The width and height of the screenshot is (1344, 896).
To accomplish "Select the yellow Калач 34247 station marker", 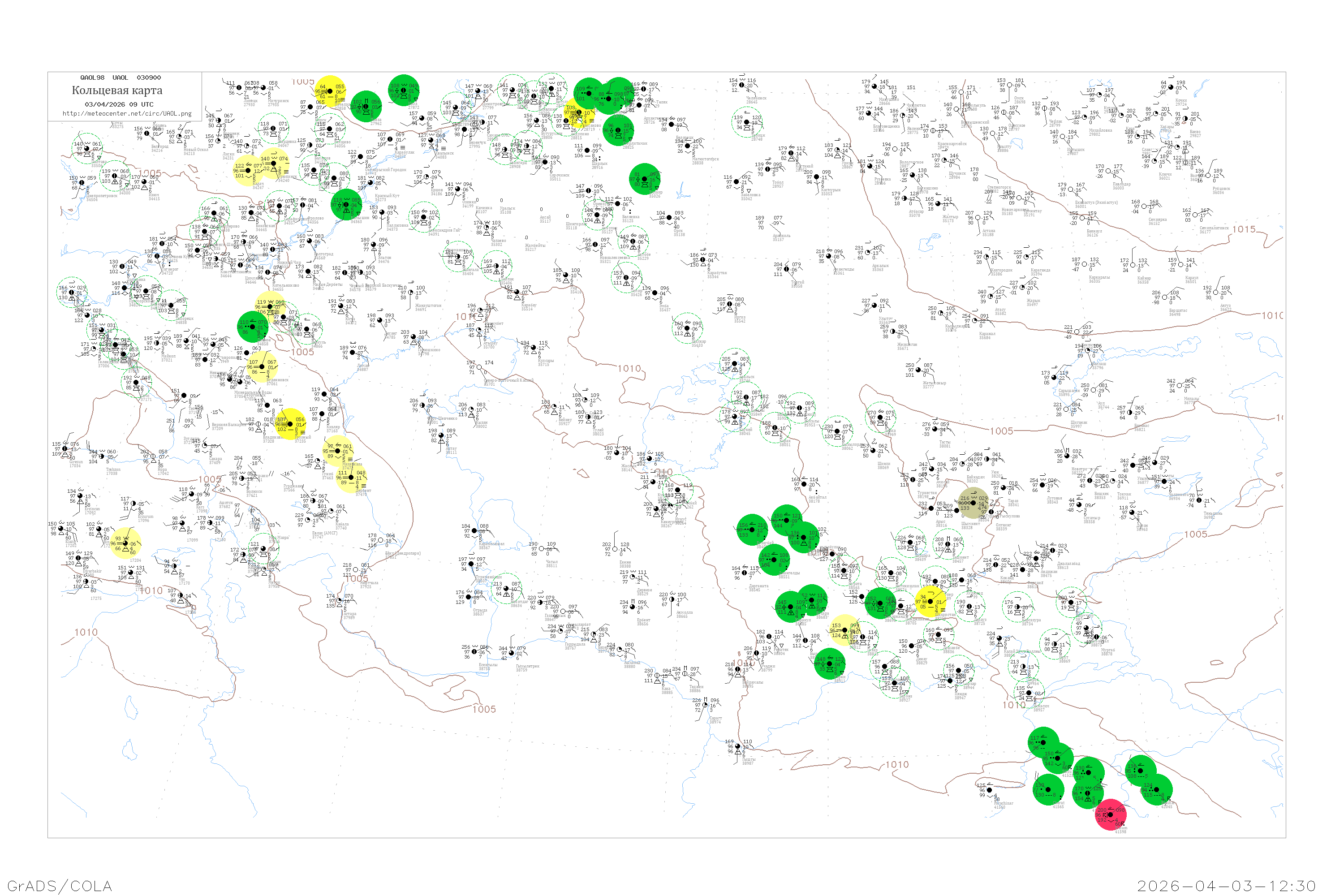I will (247, 170).
